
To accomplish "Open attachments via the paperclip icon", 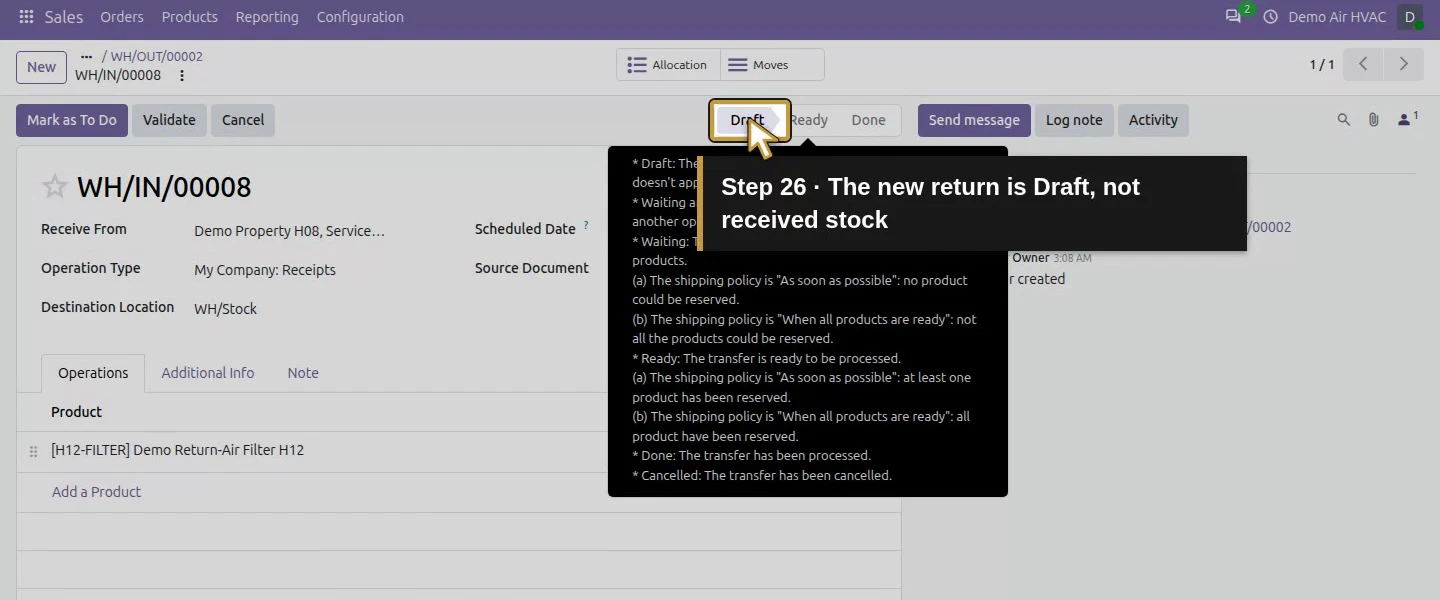I will coord(1374,120).
